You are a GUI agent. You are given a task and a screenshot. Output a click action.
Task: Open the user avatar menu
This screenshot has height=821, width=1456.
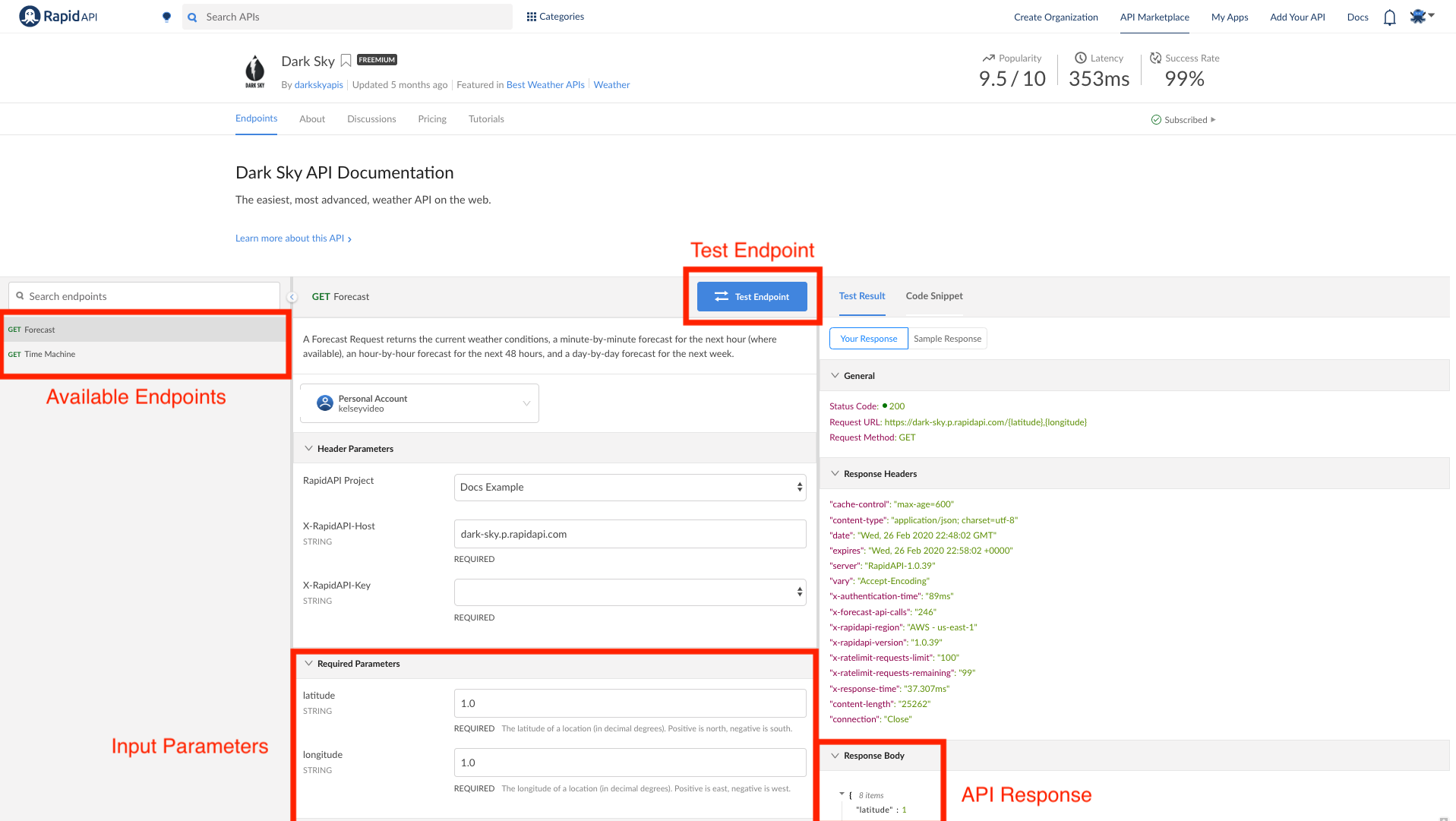(x=1422, y=17)
